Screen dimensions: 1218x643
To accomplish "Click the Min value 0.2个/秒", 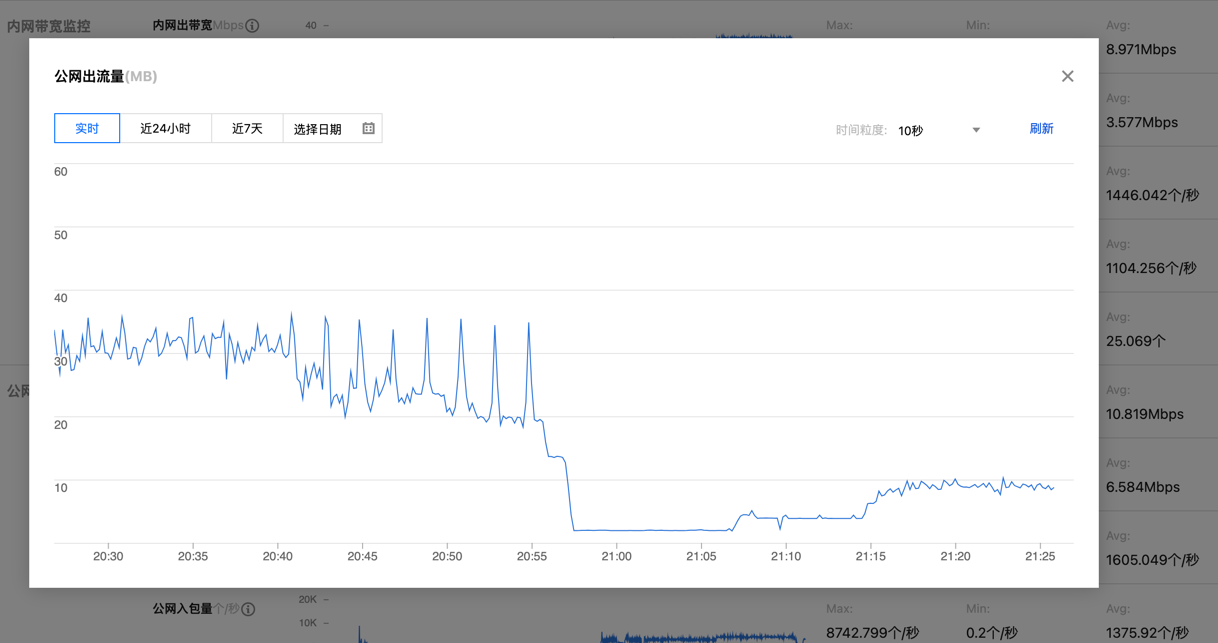I will pos(992,632).
